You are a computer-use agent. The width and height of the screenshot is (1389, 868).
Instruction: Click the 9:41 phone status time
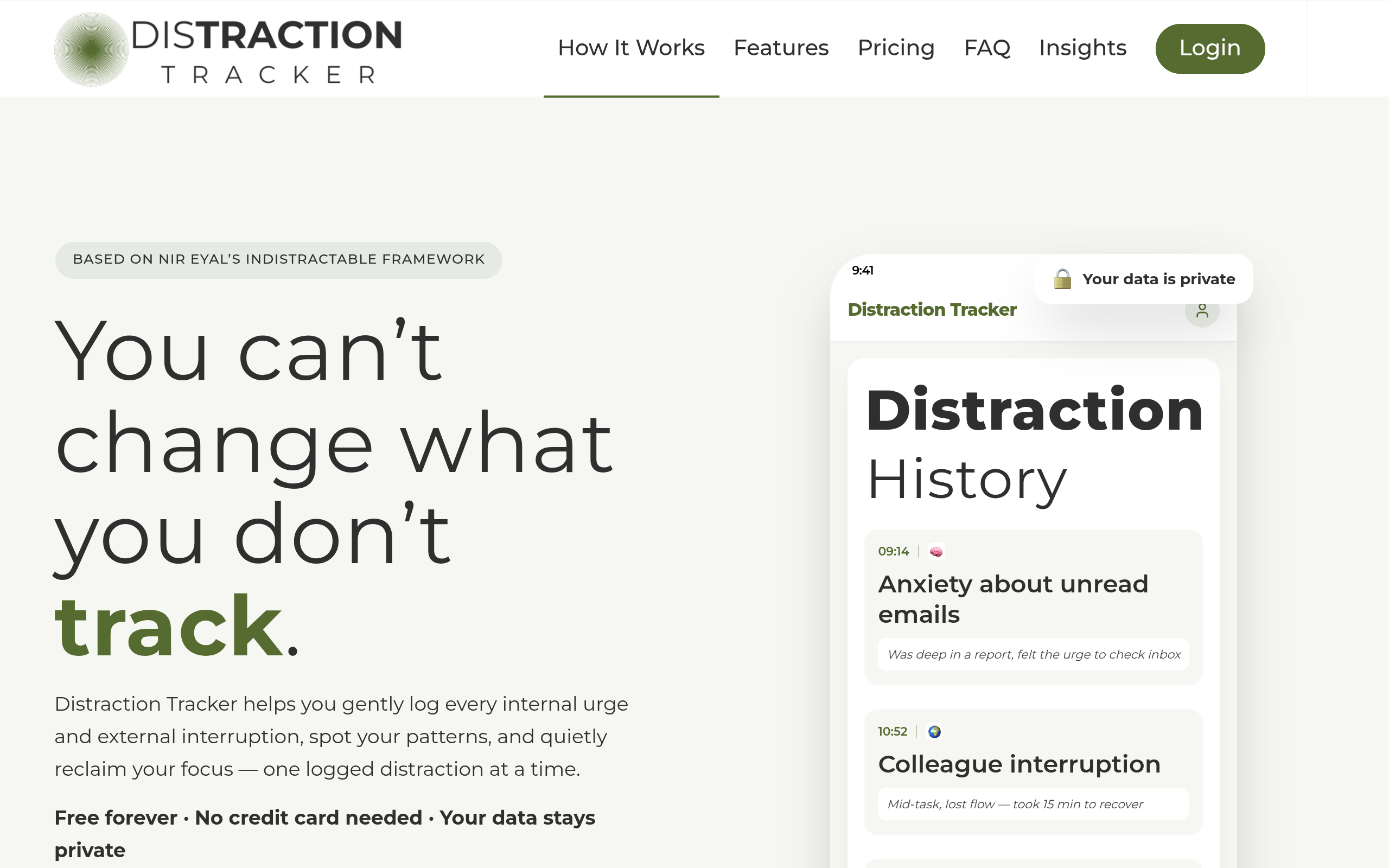pyautogui.click(x=862, y=270)
